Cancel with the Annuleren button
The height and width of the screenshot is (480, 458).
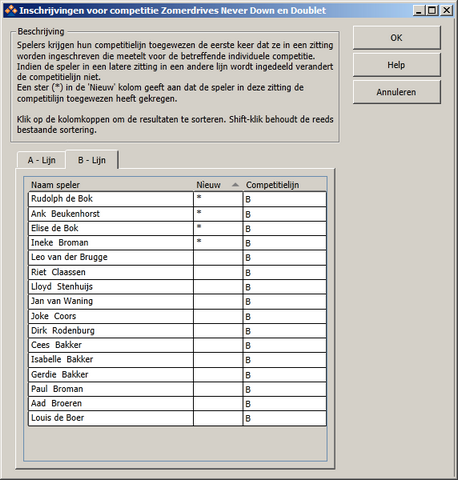point(397,92)
